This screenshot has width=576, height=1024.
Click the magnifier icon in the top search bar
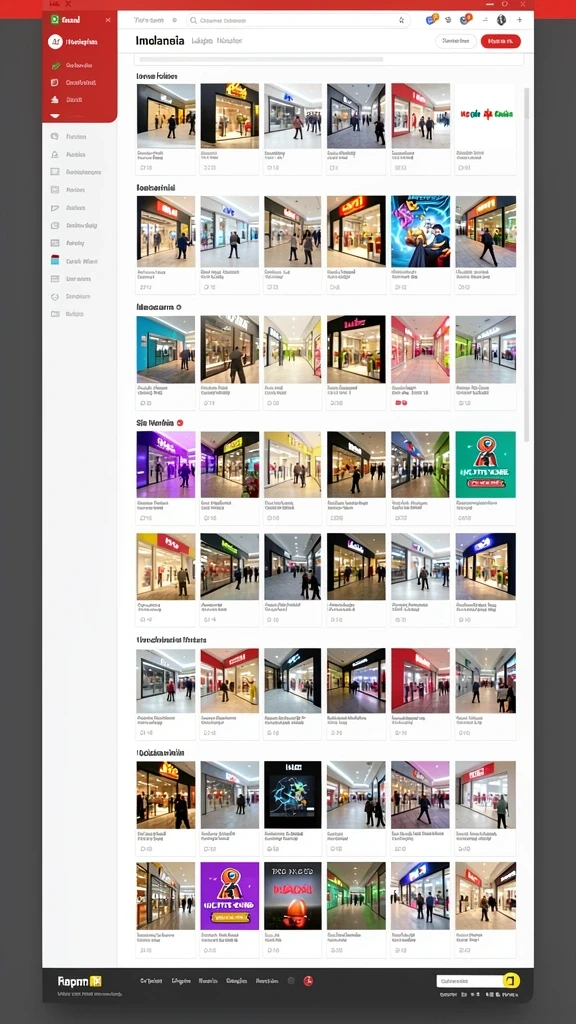click(193, 20)
